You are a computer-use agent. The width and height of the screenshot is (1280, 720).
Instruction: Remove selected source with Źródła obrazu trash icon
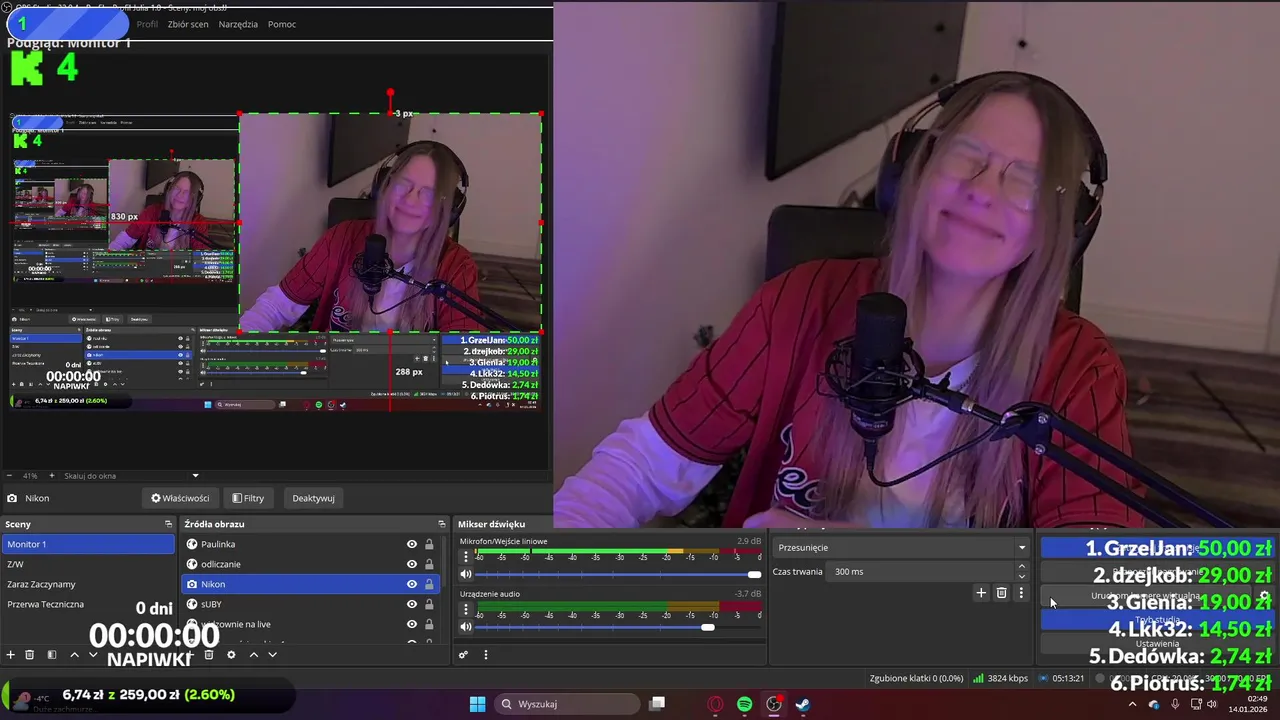click(x=209, y=655)
